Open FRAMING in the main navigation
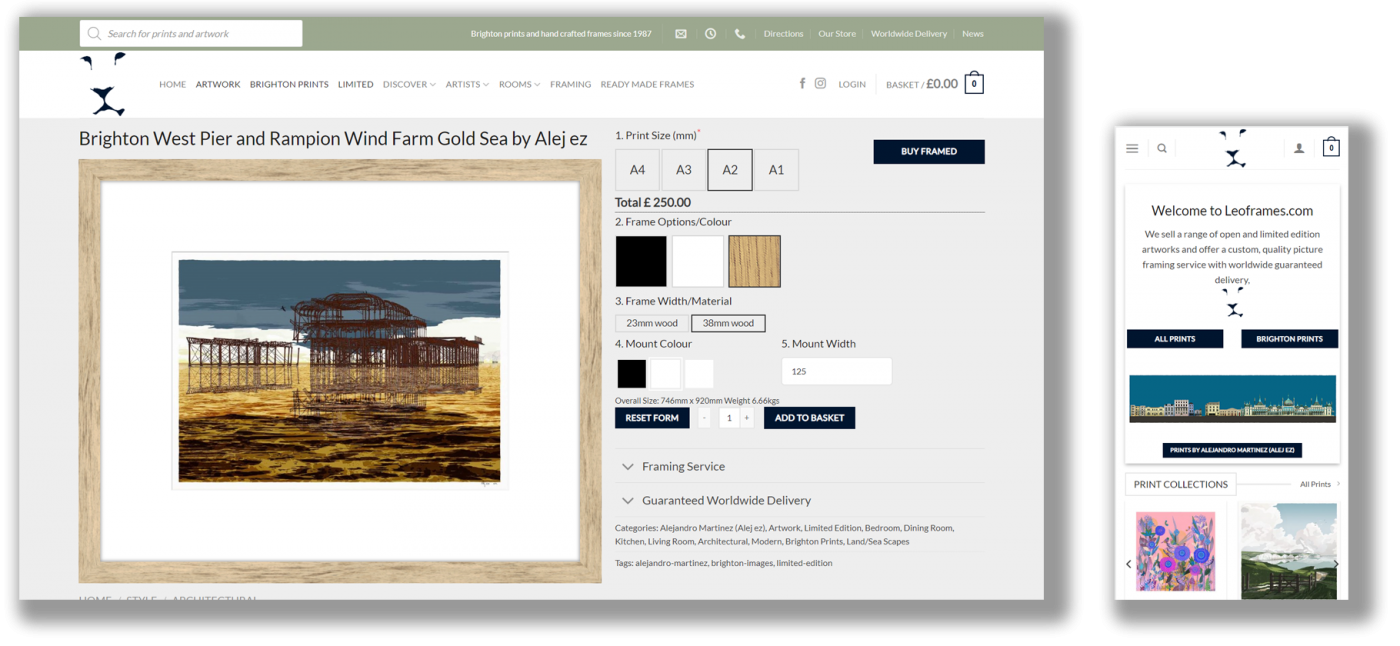The height and width of the screenshot is (646, 1400). coord(570,85)
